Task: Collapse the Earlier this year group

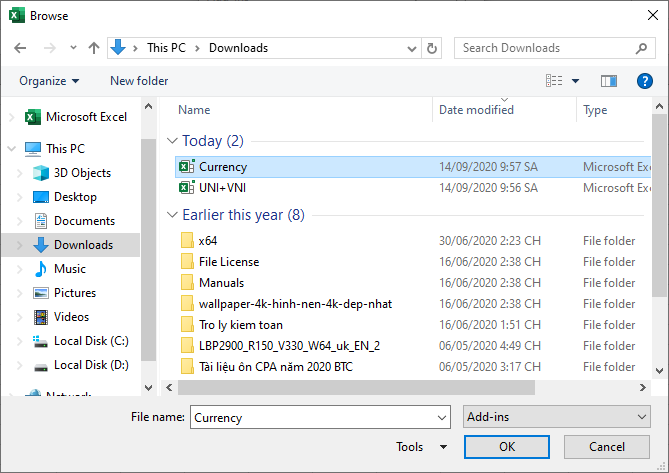Action: point(172,215)
